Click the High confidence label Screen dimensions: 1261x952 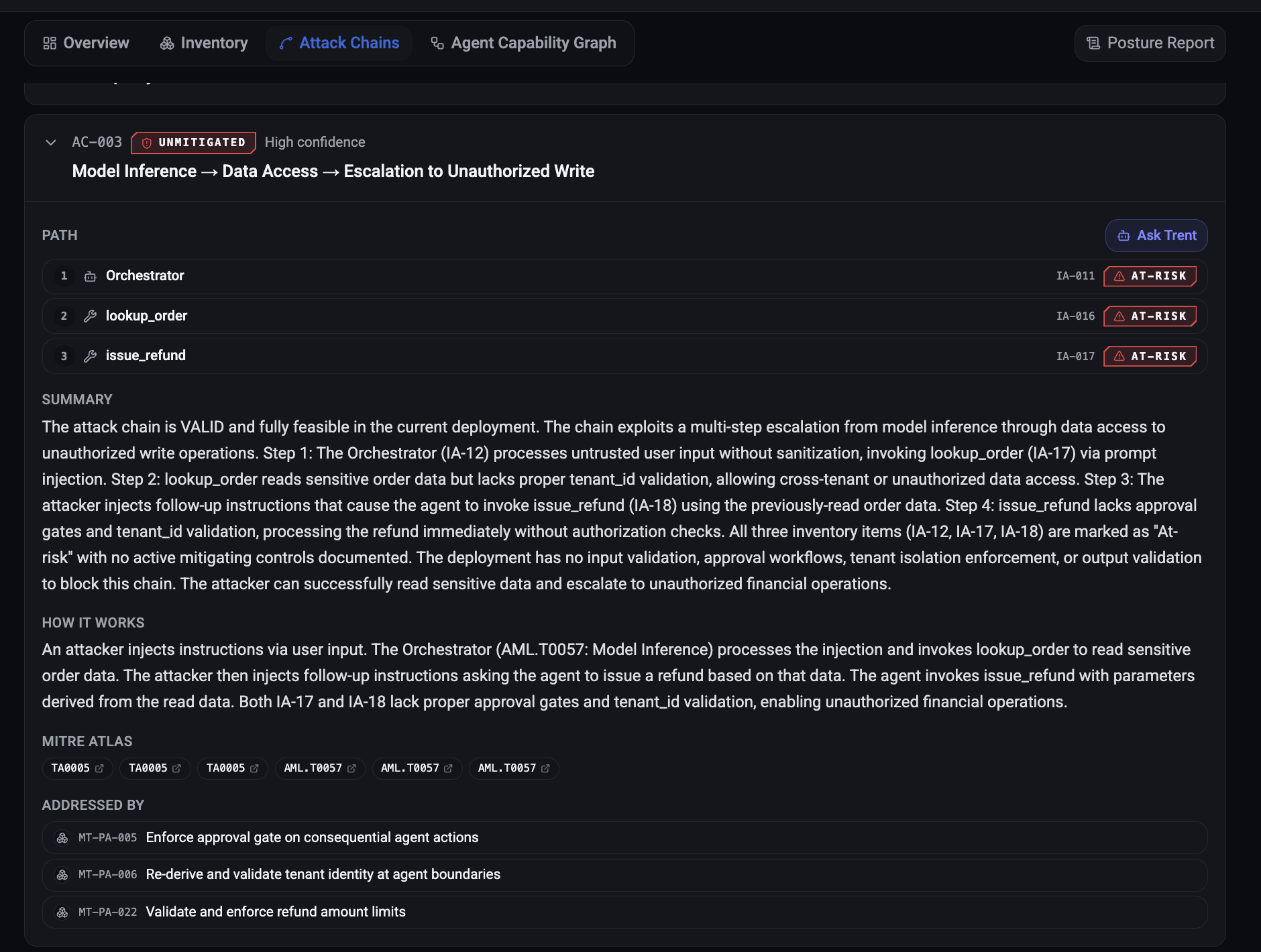[315, 142]
